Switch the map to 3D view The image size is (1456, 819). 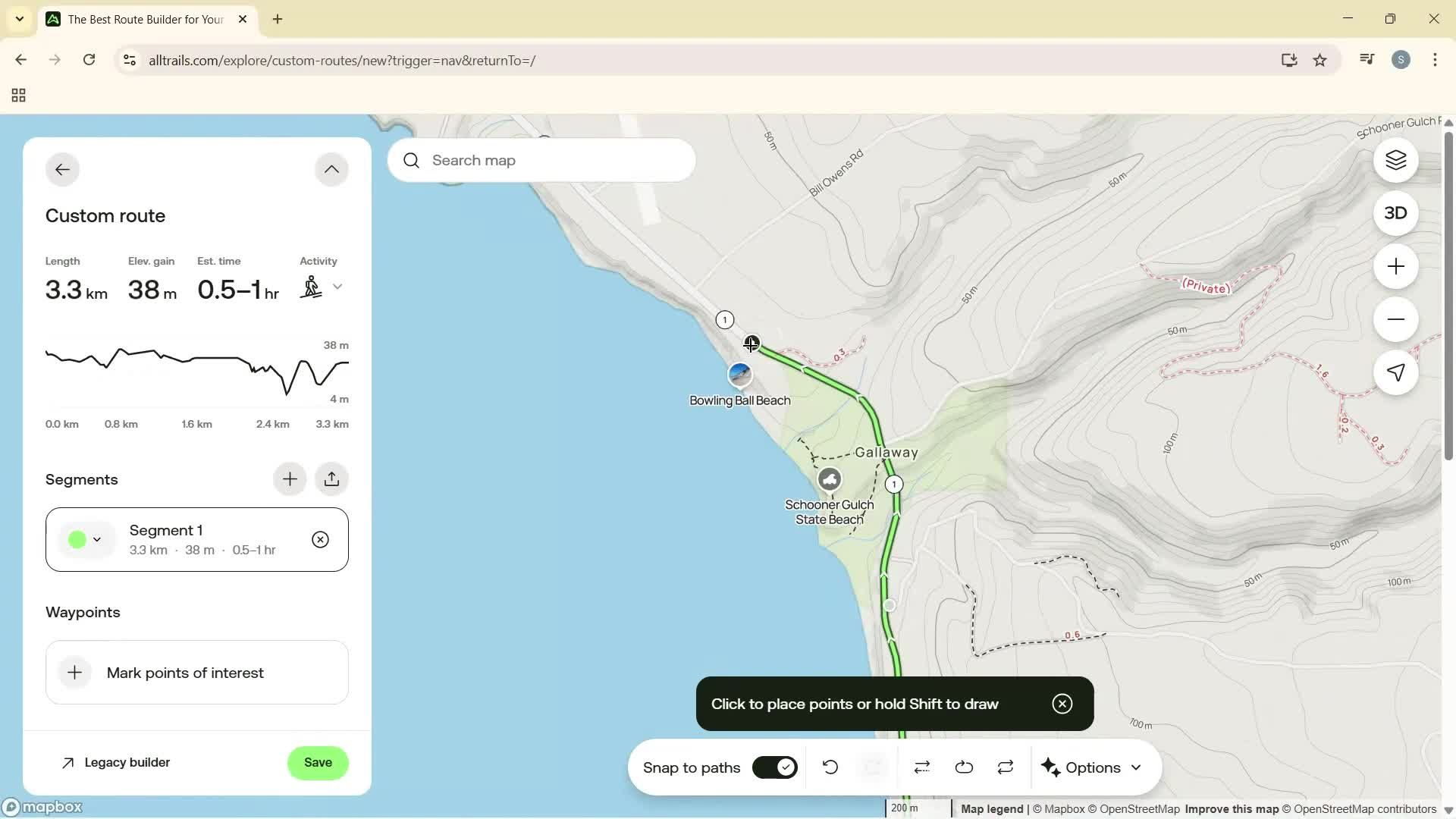coord(1395,213)
